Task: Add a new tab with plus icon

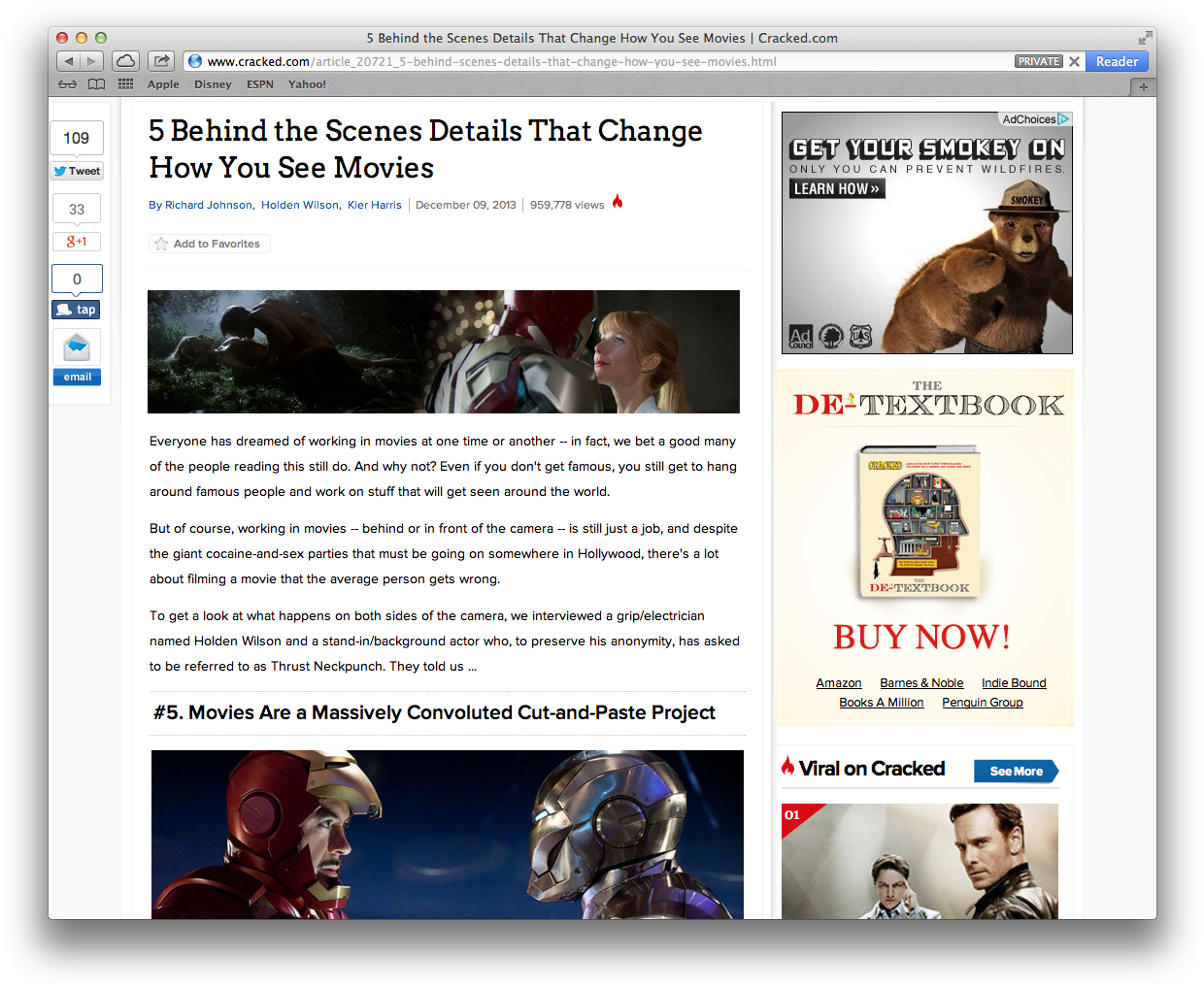Action: (1143, 86)
